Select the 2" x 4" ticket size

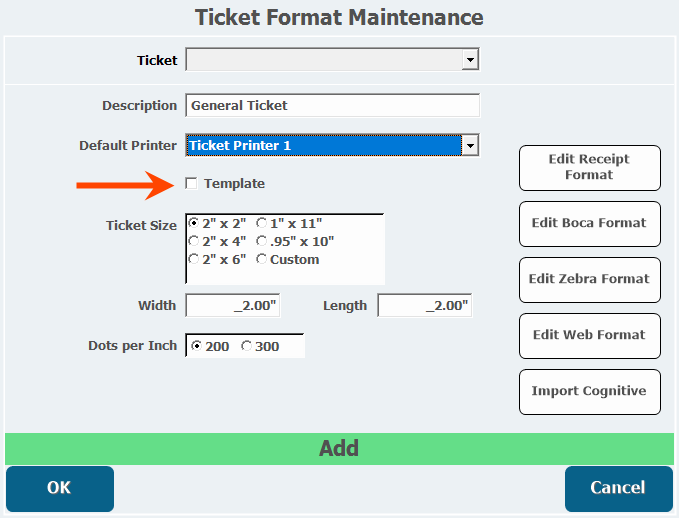click(x=194, y=241)
